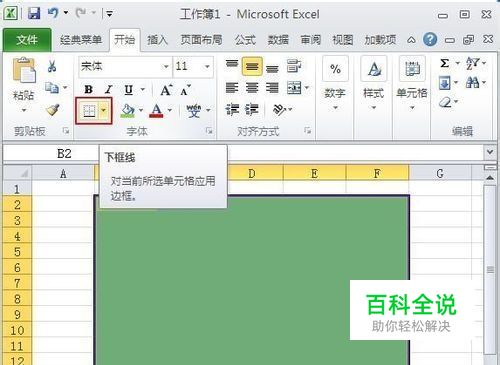Decrease font size with small A icon
The width and height of the screenshot is (500, 365).
(185, 90)
